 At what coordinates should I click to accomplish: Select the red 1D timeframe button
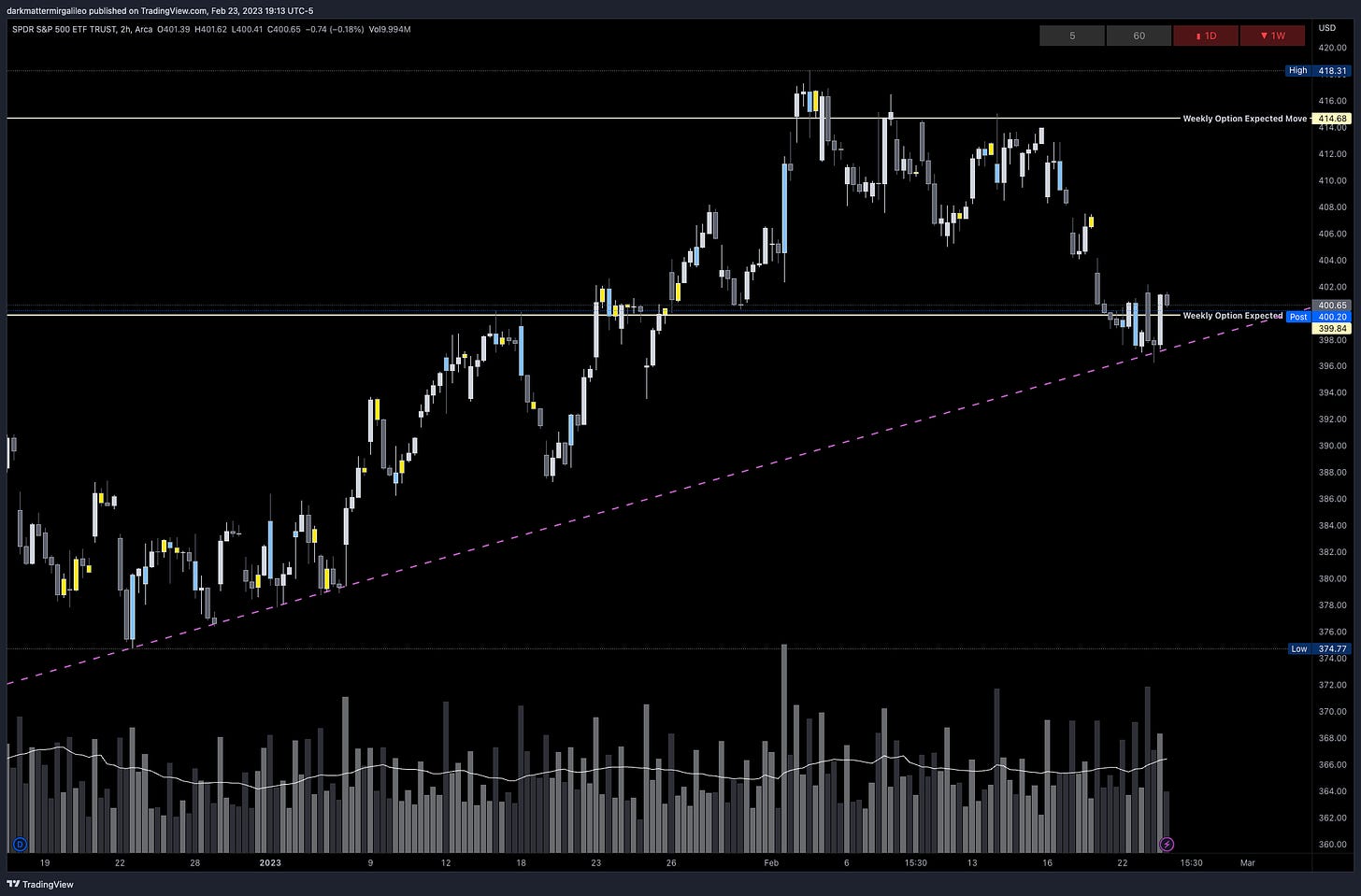(1206, 36)
